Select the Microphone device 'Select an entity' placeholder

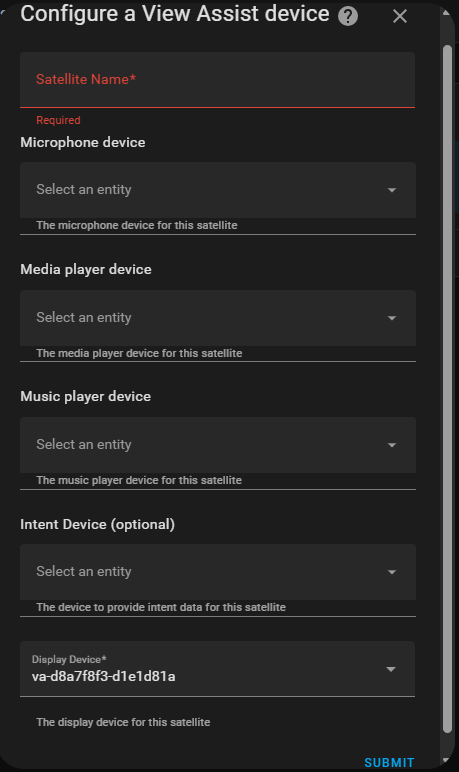tap(84, 190)
